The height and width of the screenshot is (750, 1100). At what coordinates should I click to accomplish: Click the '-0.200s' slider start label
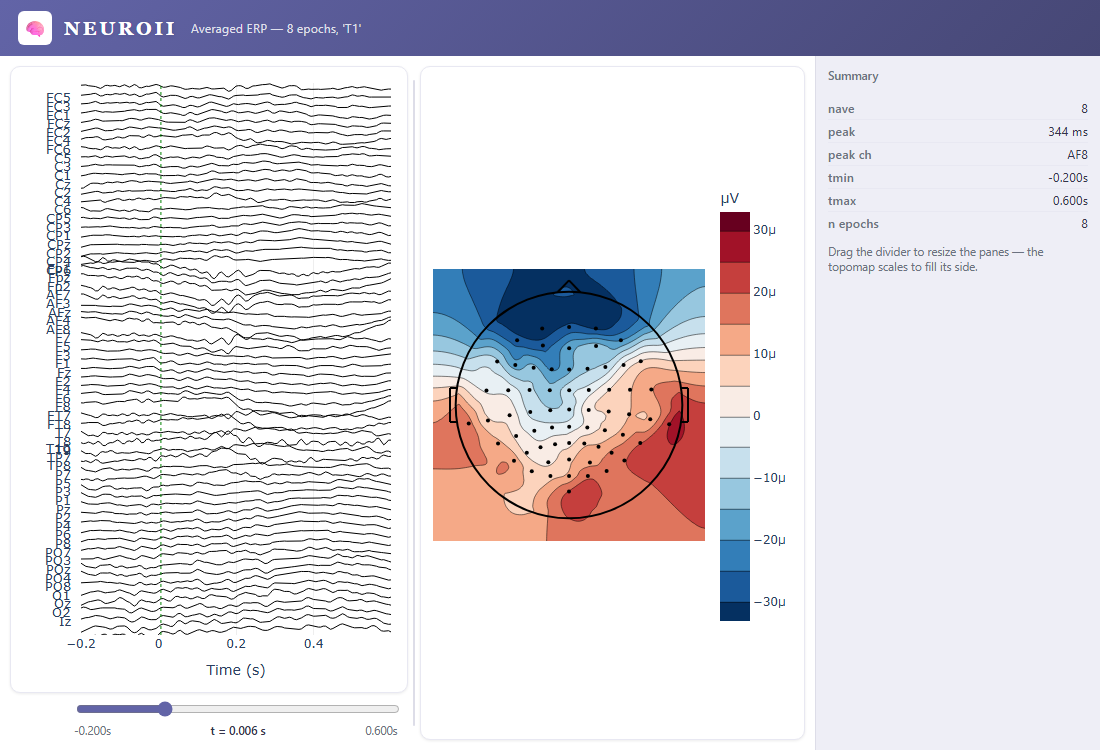pyautogui.click(x=93, y=731)
